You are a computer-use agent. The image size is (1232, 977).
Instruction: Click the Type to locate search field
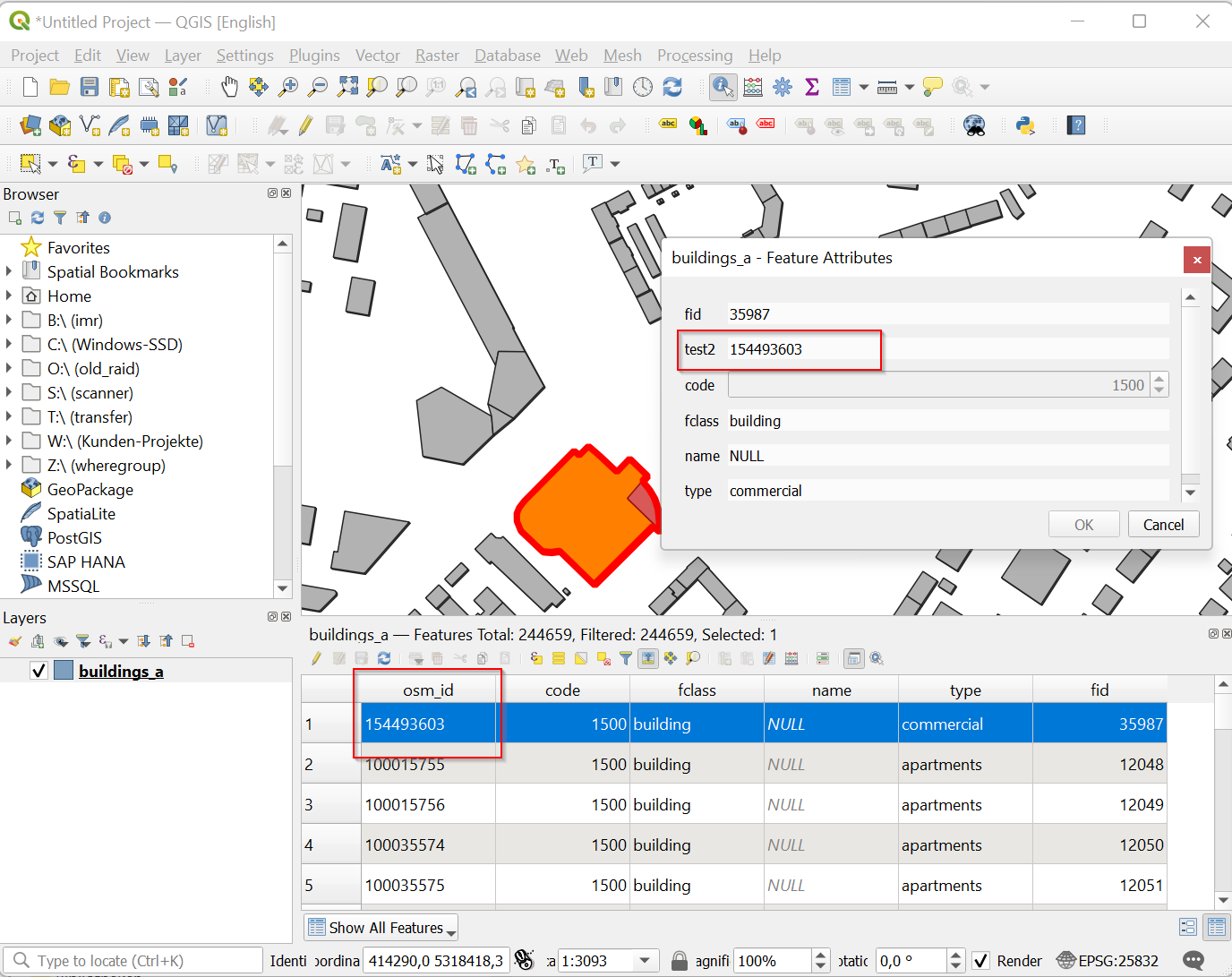pyautogui.click(x=134, y=961)
